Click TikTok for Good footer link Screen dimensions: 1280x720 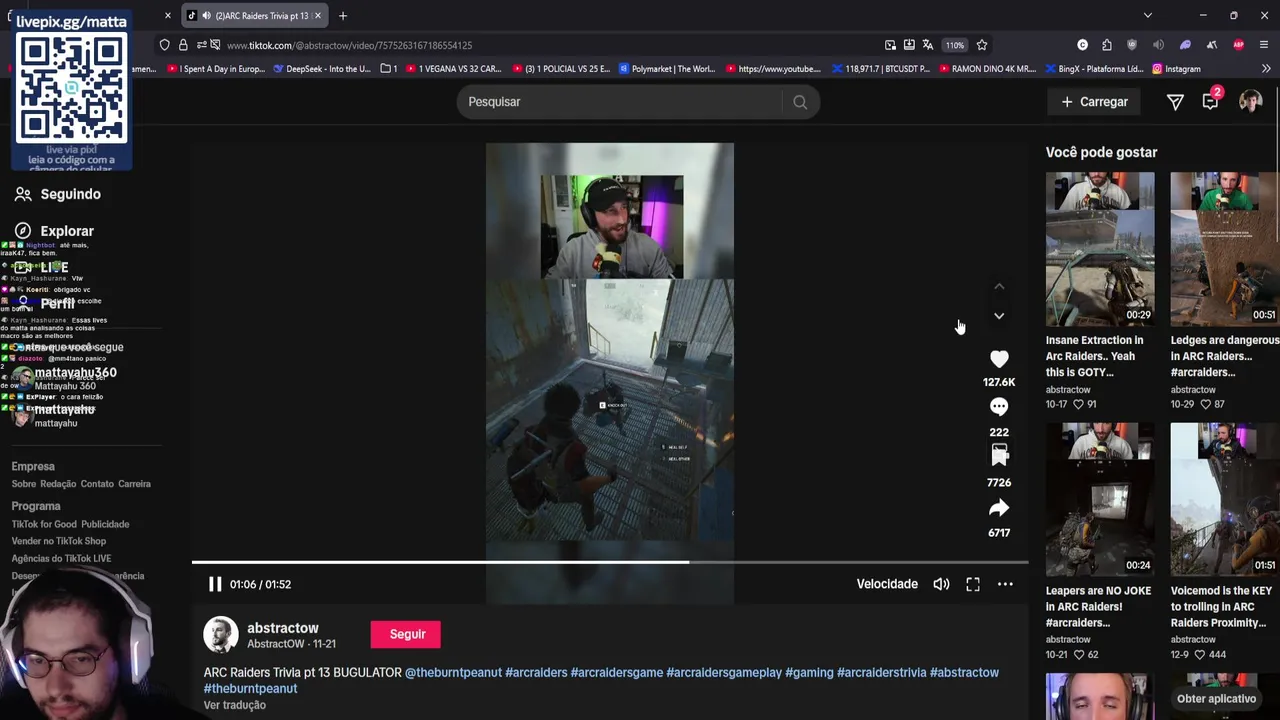44,524
